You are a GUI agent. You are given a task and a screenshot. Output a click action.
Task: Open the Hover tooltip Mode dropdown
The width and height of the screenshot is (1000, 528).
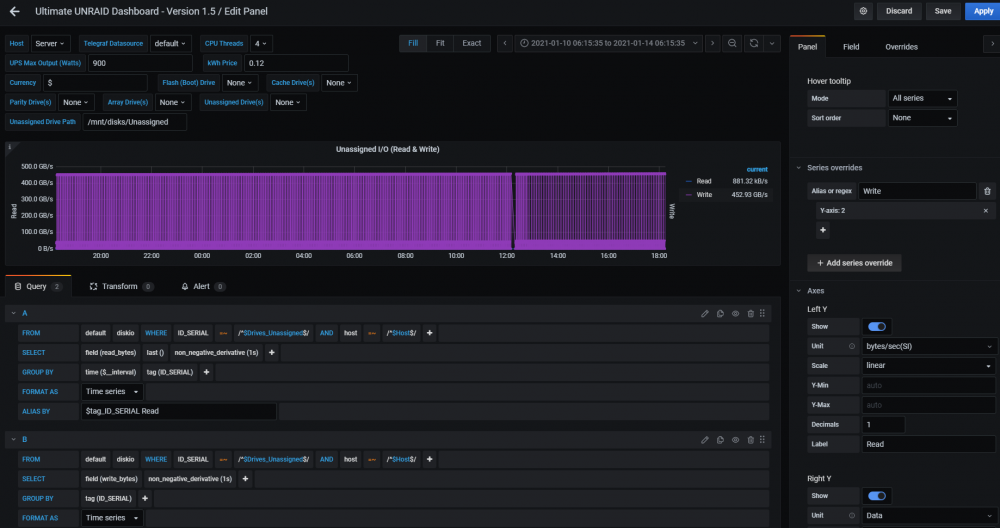tap(922, 98)
